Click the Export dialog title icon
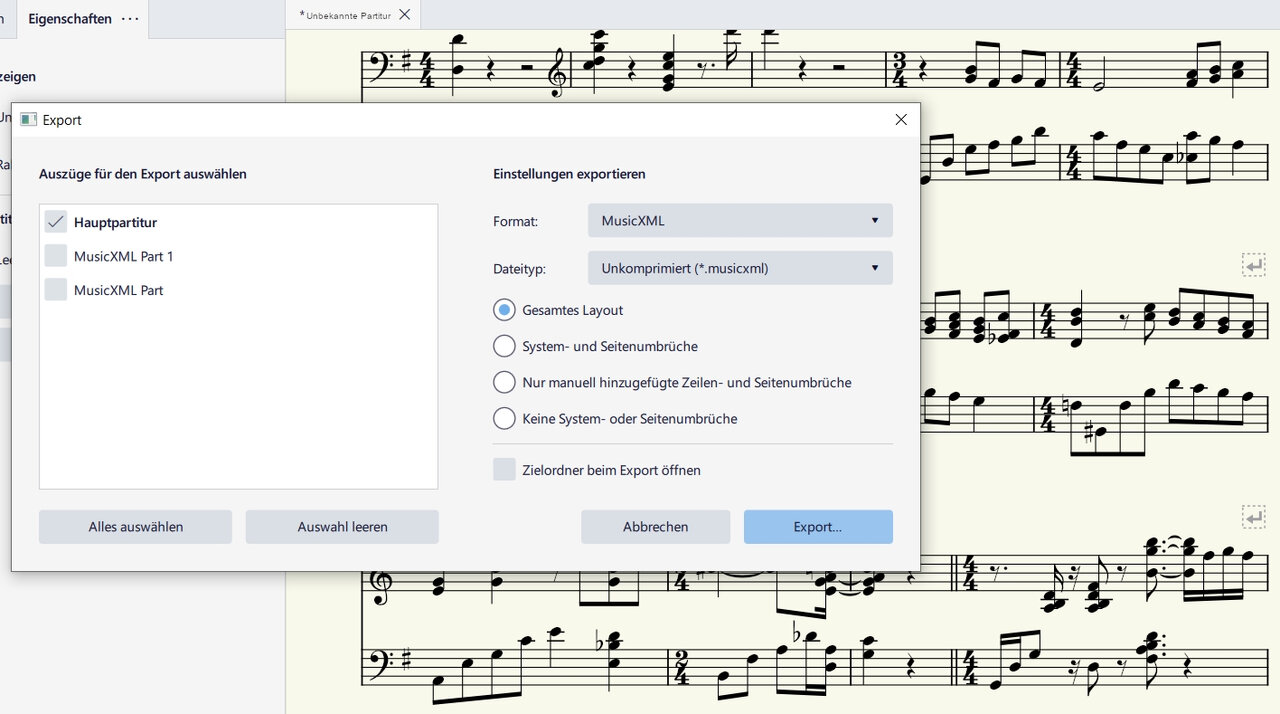 [28, 120]
